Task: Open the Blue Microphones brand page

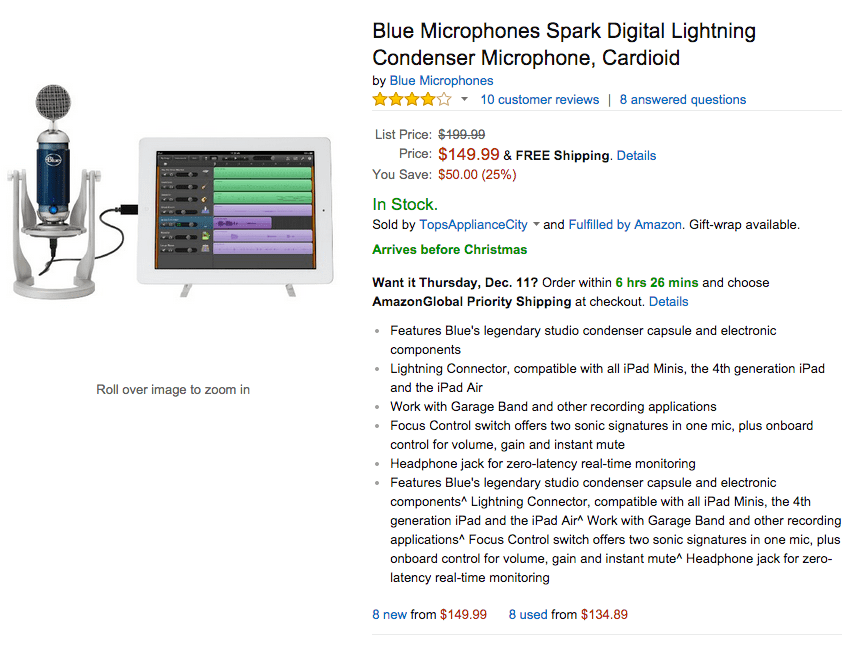Action: [441, 80]
